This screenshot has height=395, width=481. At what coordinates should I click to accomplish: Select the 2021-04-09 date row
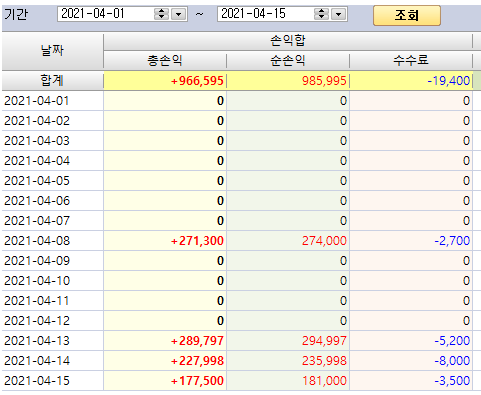[x=52, y=261]
